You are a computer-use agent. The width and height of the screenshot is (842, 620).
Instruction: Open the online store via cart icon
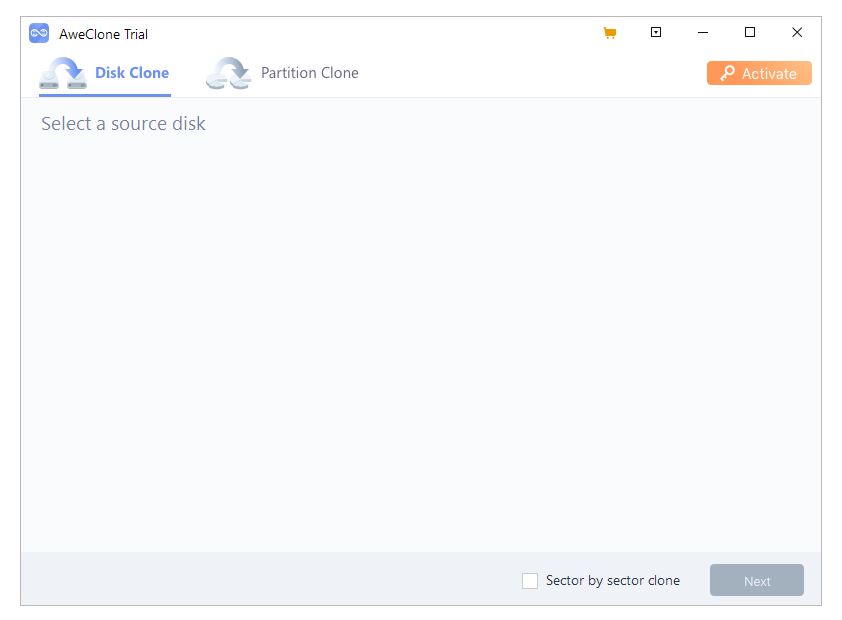pyautogui.click(x=608, y=32)
